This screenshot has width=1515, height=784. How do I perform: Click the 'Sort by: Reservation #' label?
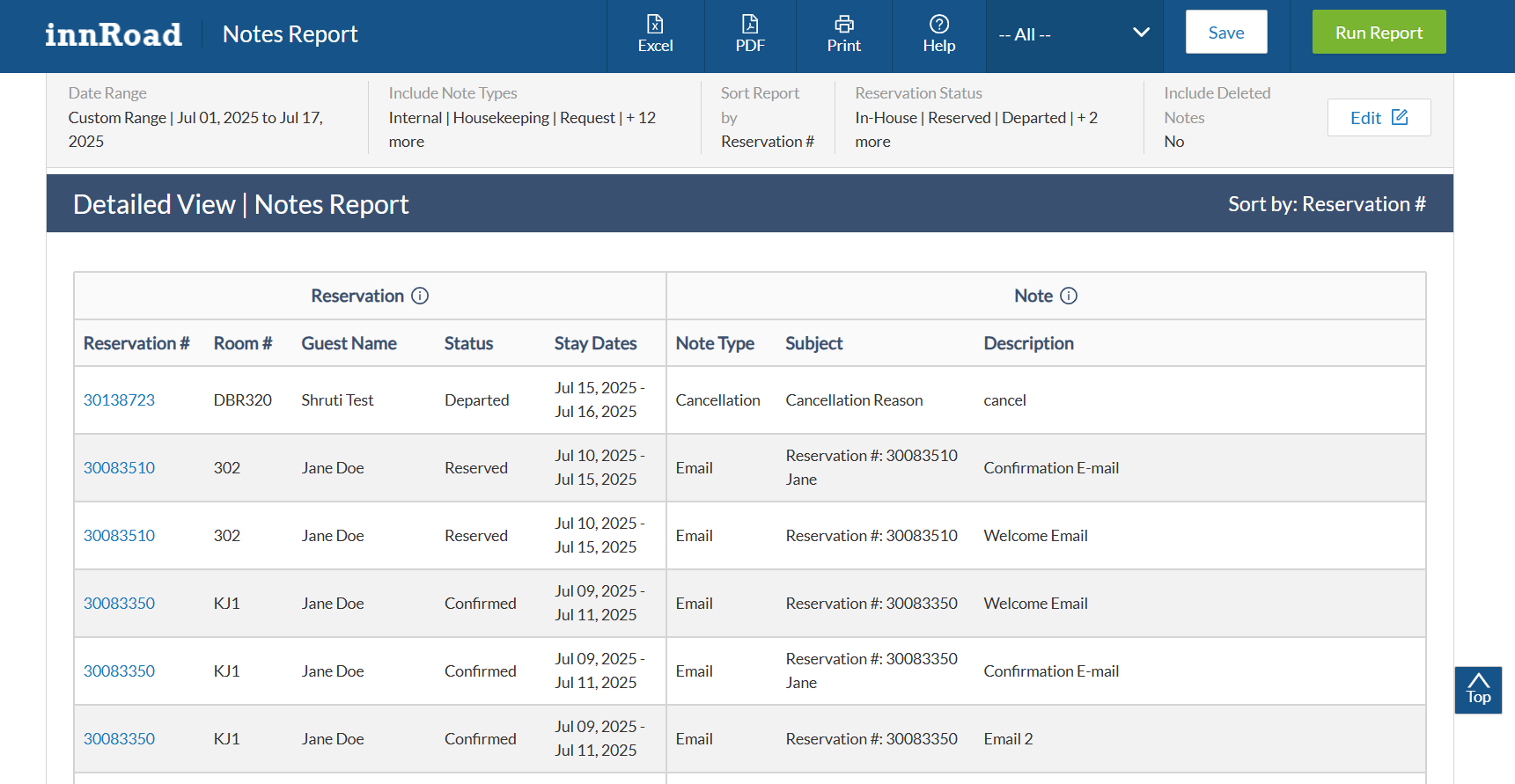(x=1327, y=204)
